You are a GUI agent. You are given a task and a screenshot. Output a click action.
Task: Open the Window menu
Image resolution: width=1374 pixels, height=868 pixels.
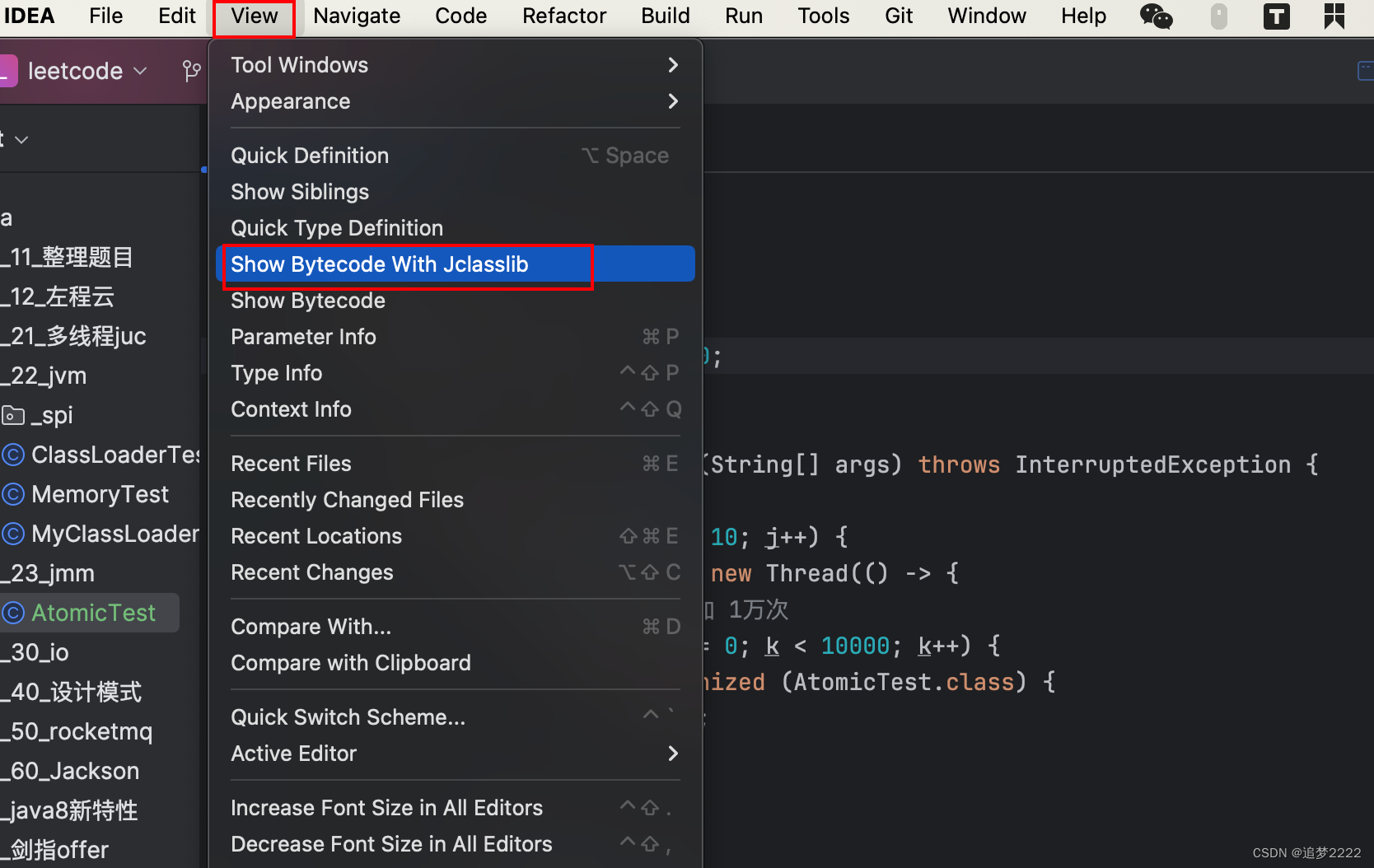point(987,16)
